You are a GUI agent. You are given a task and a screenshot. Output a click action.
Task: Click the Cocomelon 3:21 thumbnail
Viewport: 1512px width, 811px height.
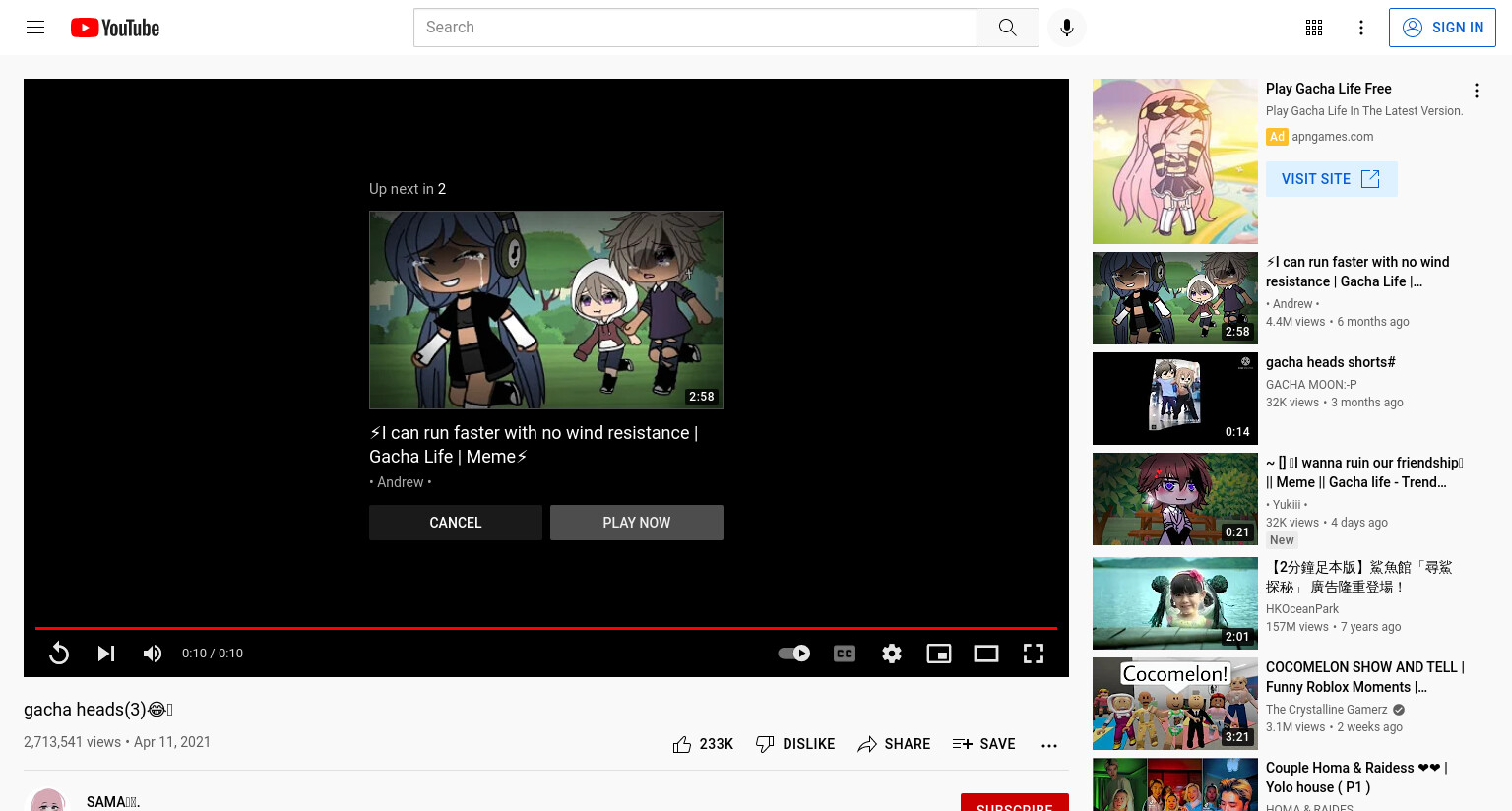click(x=1175, y=704)
